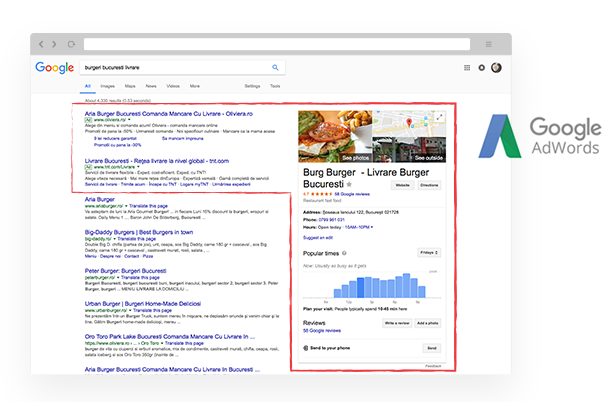Image resolution: width=602 pixels, height=402 pixels.
Task: Click the 'Contact' Big-Daddy sitelink
Action: [131, 256]
